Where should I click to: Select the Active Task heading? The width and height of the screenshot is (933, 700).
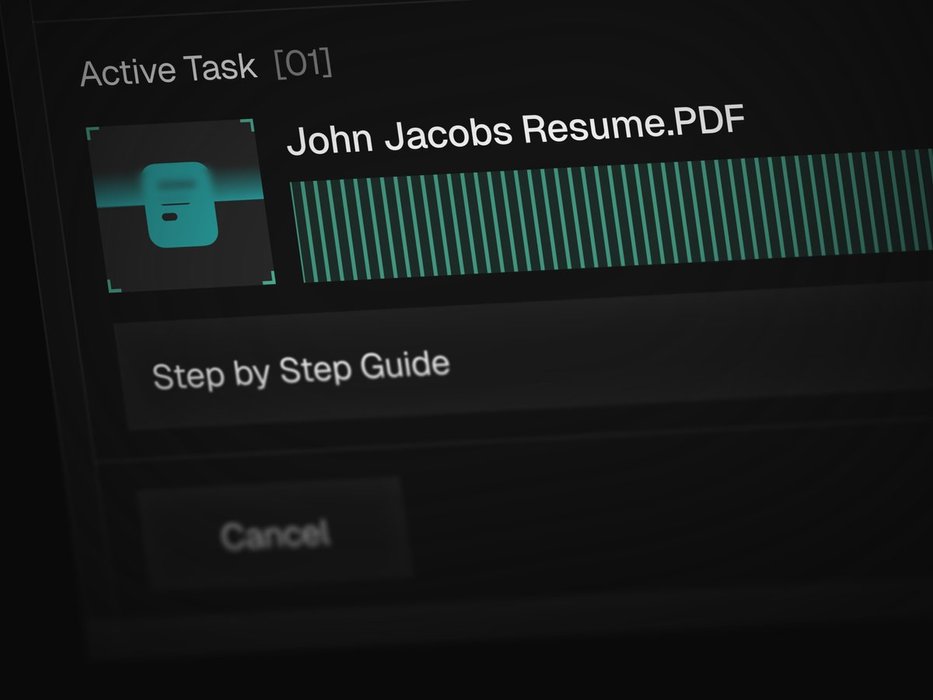(x=168, y=72)
